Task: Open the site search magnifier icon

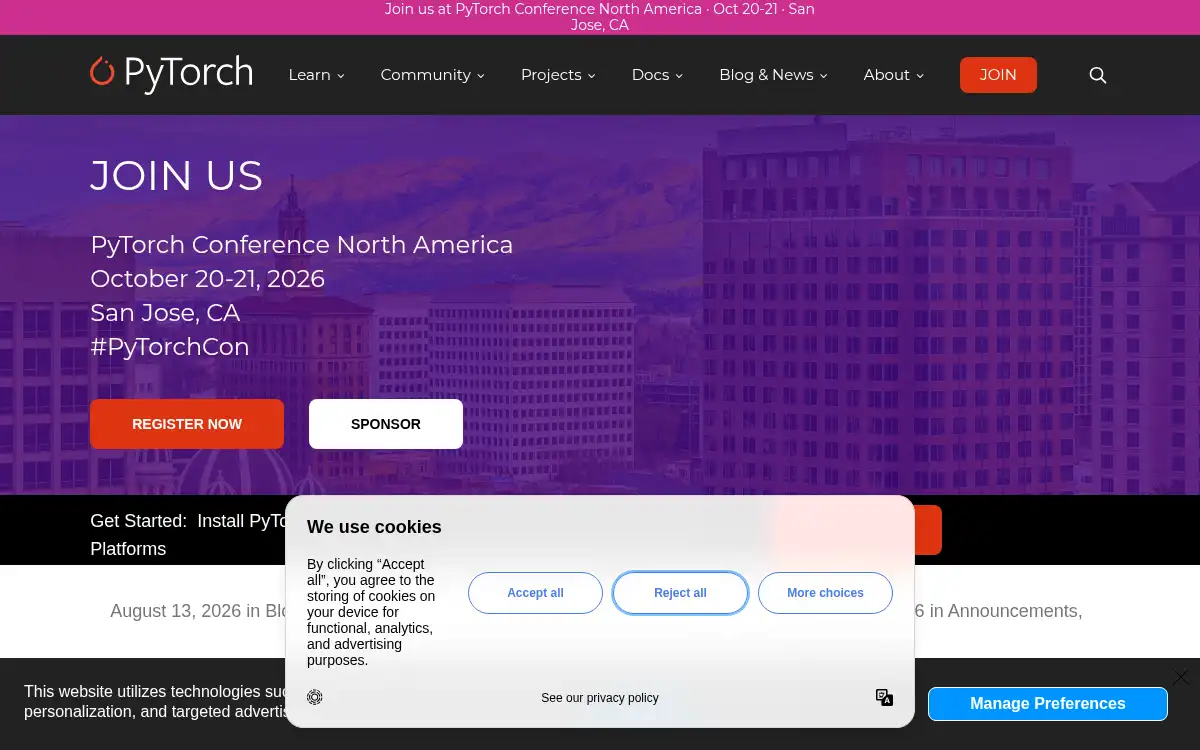Action: pos(1097,75)
